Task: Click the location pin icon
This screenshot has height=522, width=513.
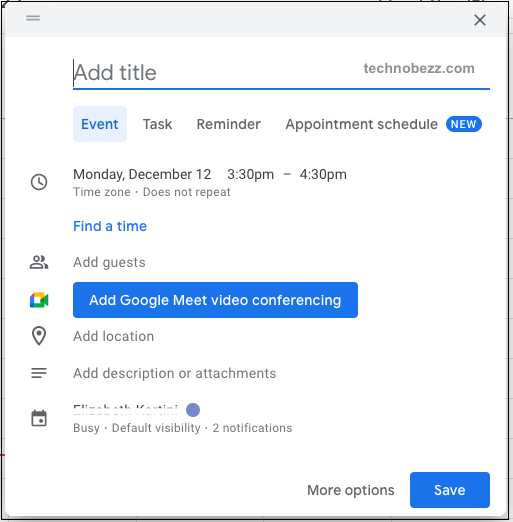Action: pyautogui.click(x=39, y=336)
